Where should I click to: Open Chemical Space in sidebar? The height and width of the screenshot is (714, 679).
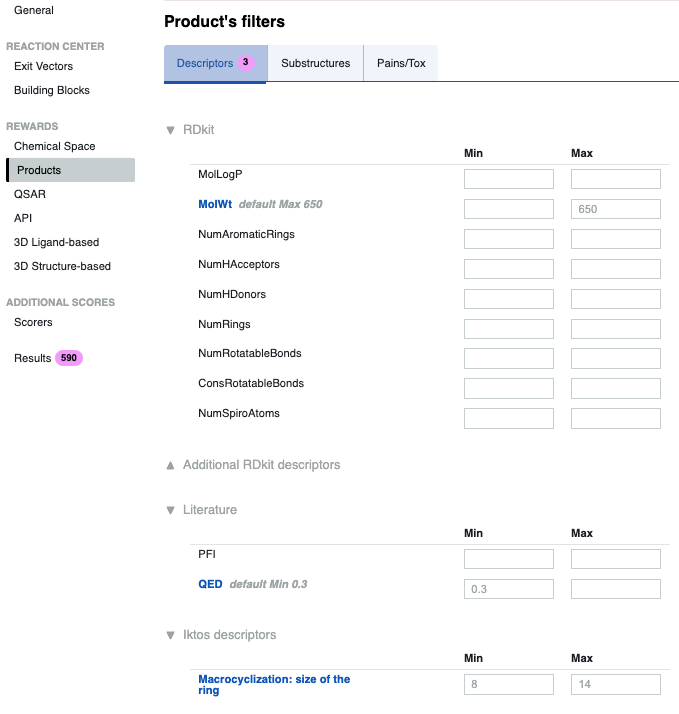click(x=55, y=146)
